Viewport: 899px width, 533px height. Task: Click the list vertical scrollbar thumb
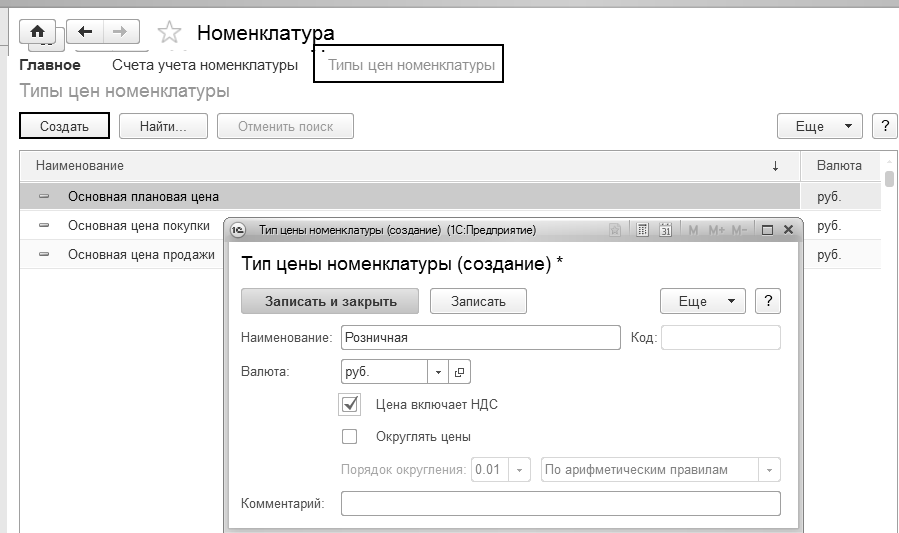889,179
